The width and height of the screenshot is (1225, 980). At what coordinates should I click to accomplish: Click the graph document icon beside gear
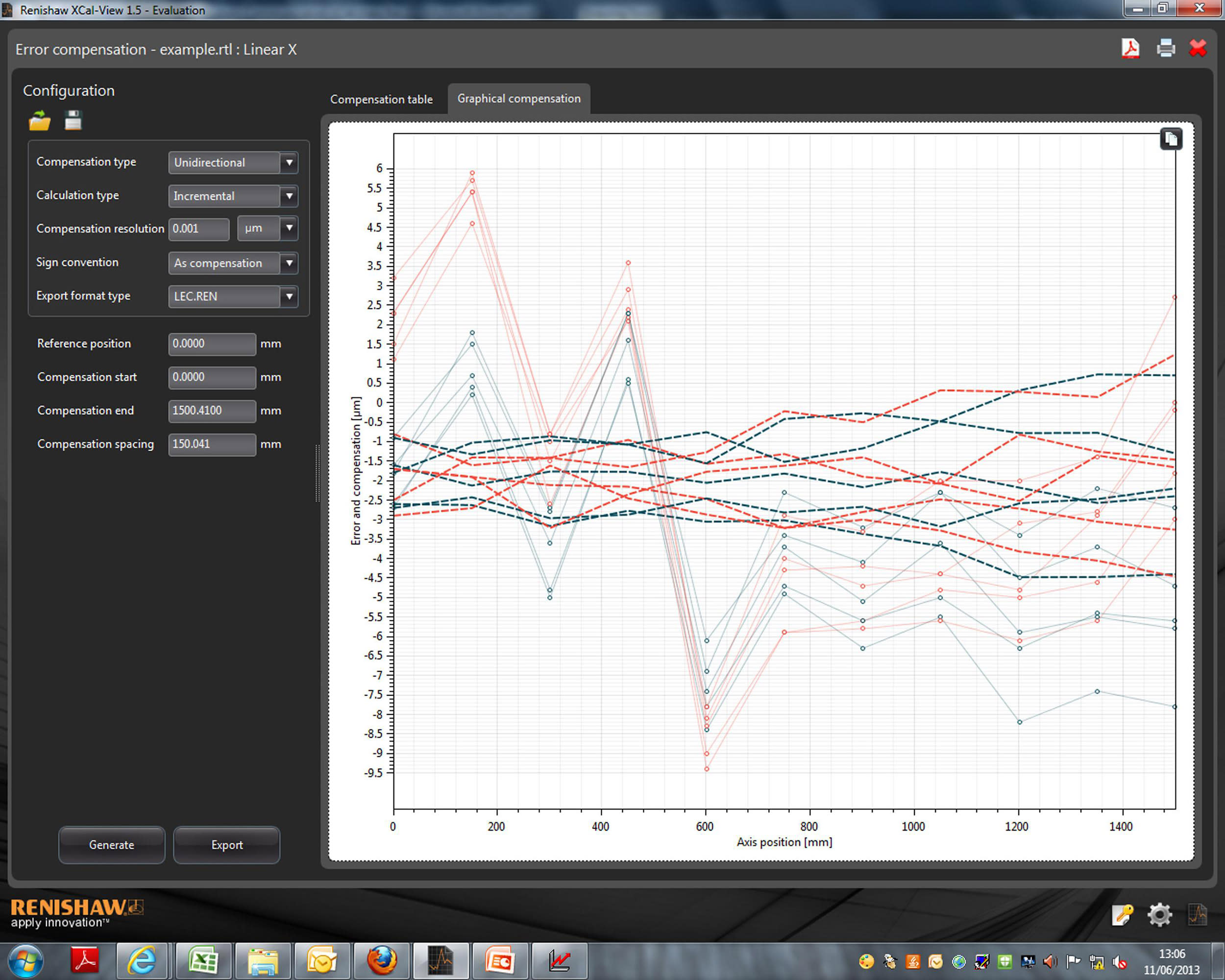(x=1197, y=915)
